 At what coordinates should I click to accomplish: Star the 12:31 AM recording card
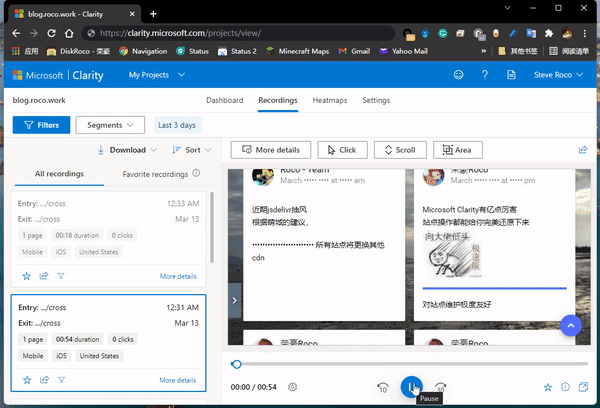click(x=27, y=380)
